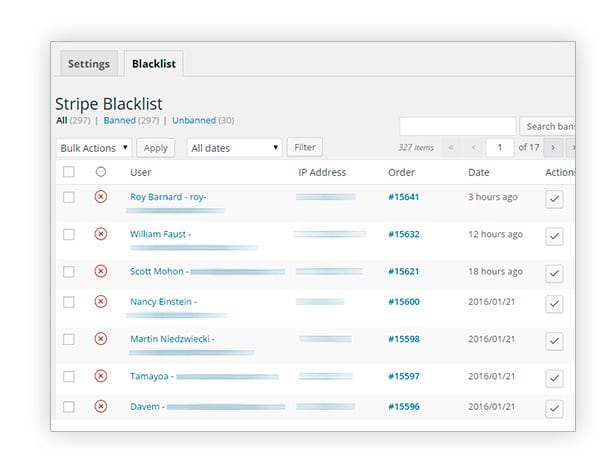Switch to the Settings tab
This screenshot has width=600, height=475.
tap(89, 64)
